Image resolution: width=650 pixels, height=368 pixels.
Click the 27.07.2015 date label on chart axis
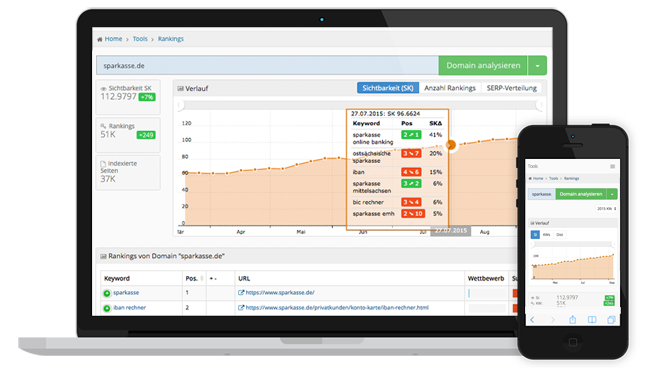click(x=451, y=231)
